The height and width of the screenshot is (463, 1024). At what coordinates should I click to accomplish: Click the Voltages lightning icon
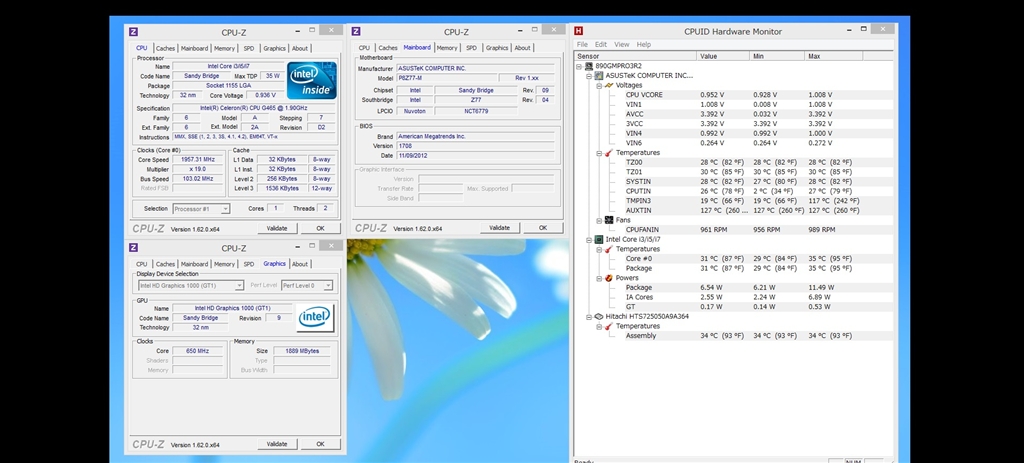[609, 86]
